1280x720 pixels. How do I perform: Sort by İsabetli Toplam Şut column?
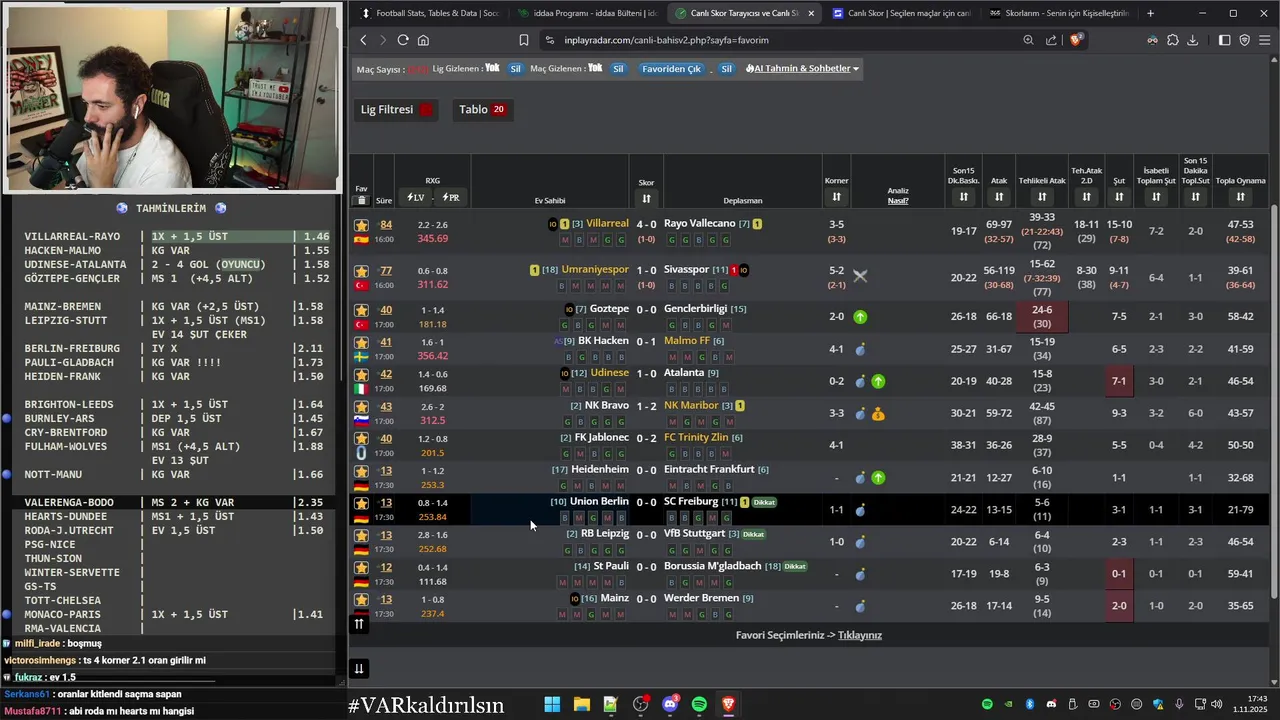(1156, 197)
